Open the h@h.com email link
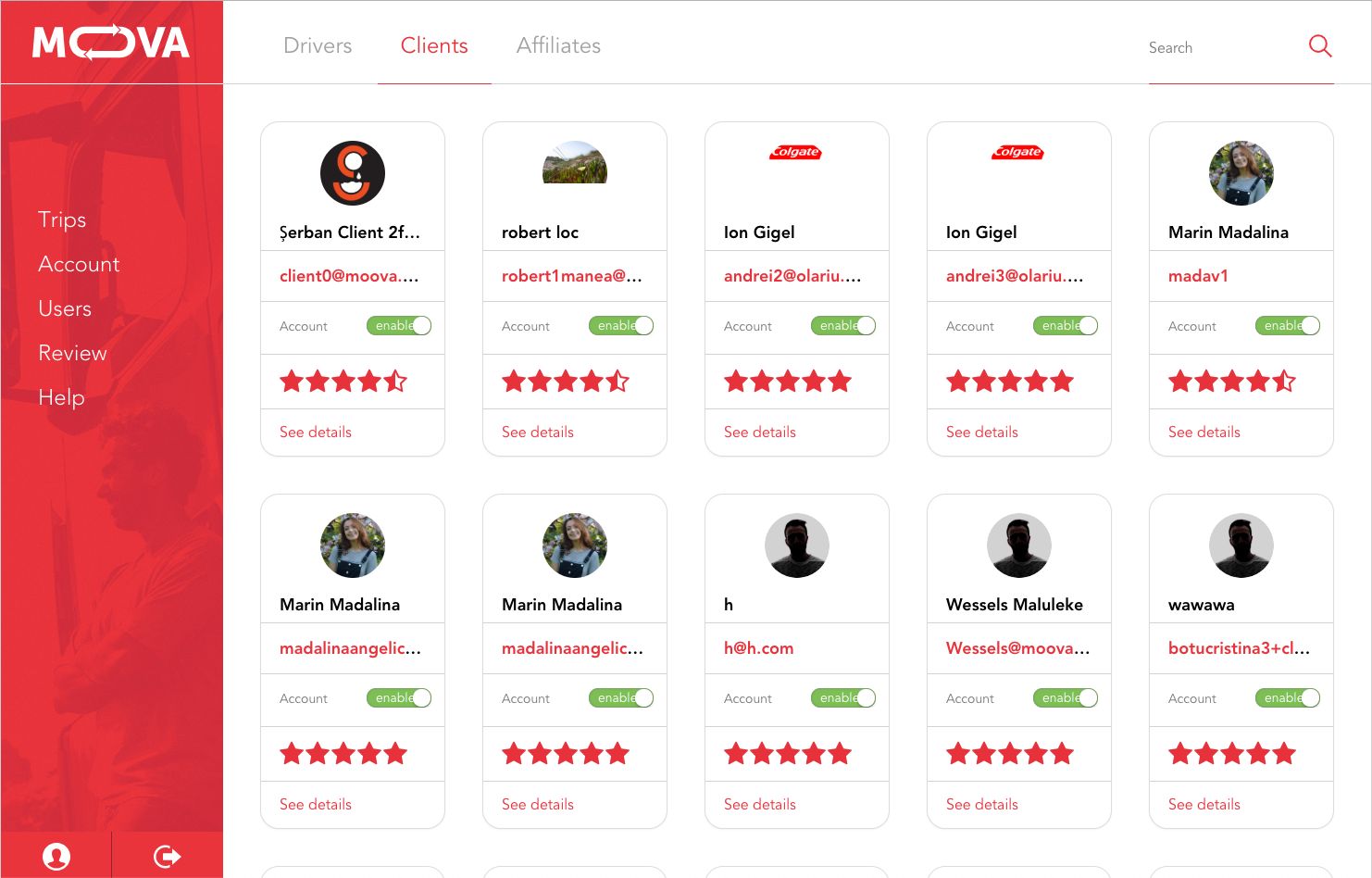The height and width of the screenshot is (878, 1372). click(758, 648)
